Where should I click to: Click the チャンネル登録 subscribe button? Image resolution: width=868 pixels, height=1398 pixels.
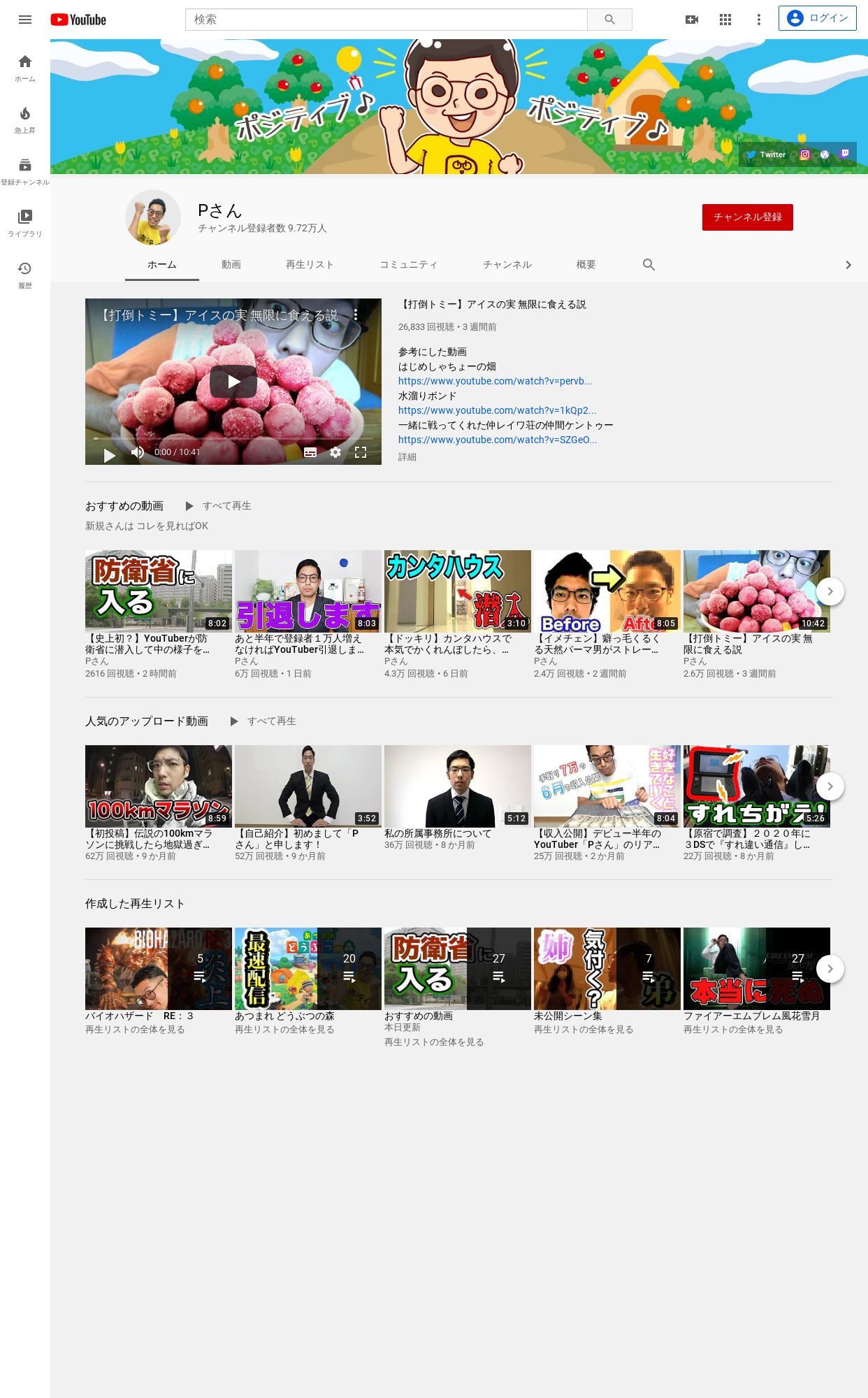pos(748,217)
